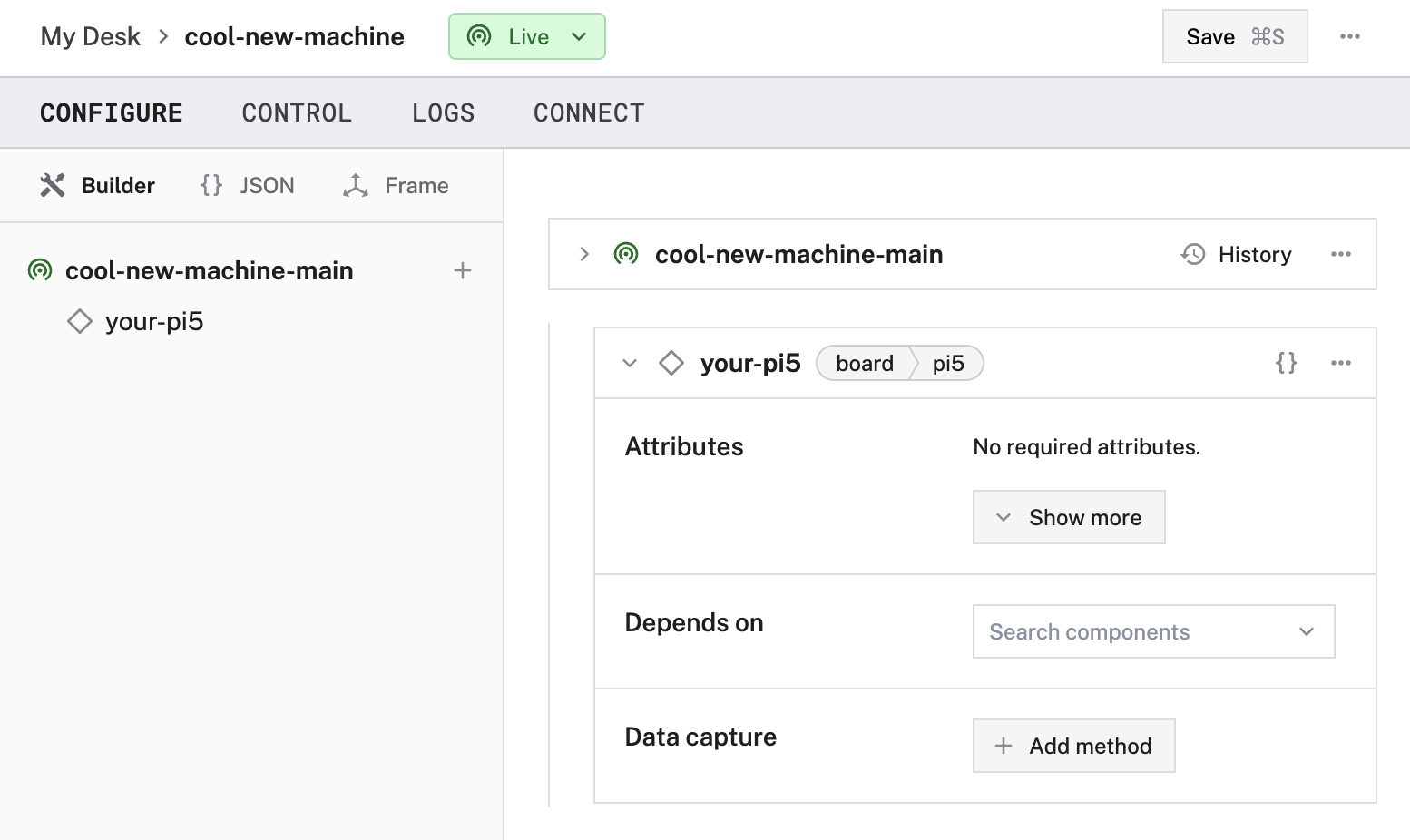Open the Live status dropdown

[x=526, y=36]
